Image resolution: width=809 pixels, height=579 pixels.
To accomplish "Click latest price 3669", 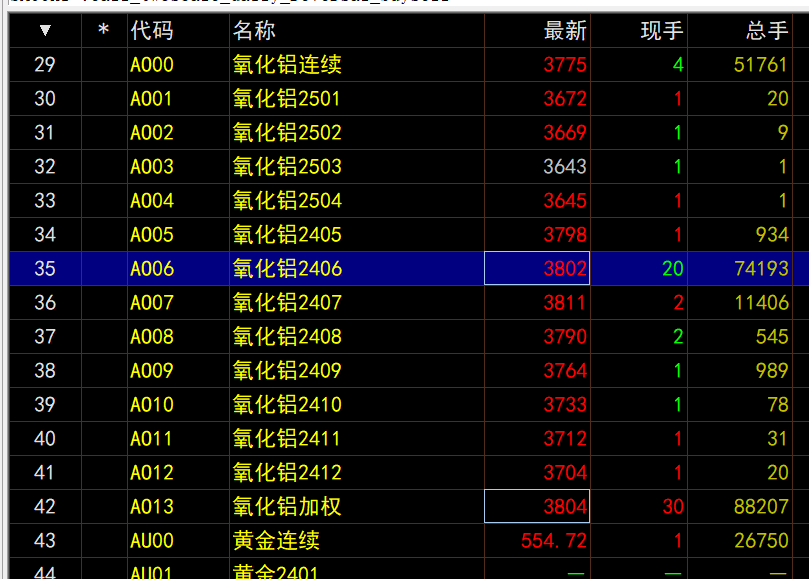I will tap(565, 133).
